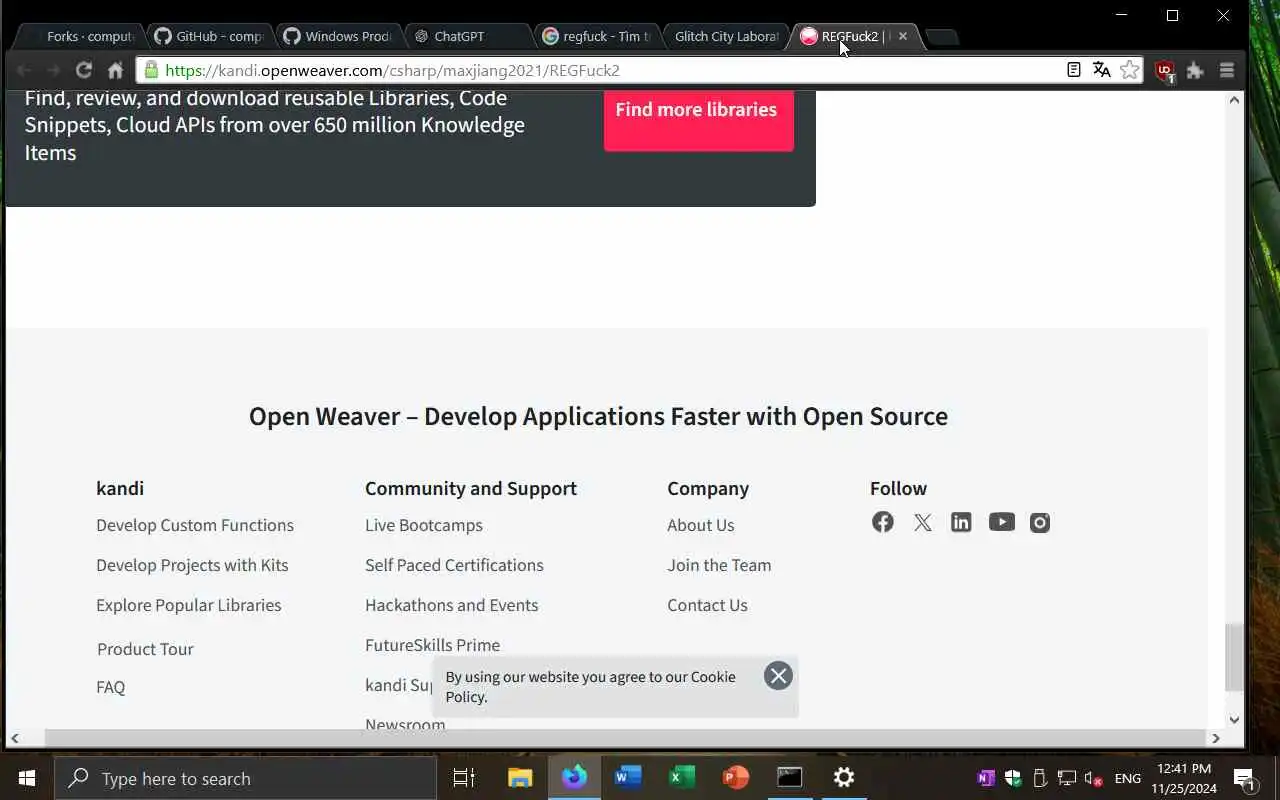
Task: Open Develop Projects with Kits link
Action: point(192,565)
